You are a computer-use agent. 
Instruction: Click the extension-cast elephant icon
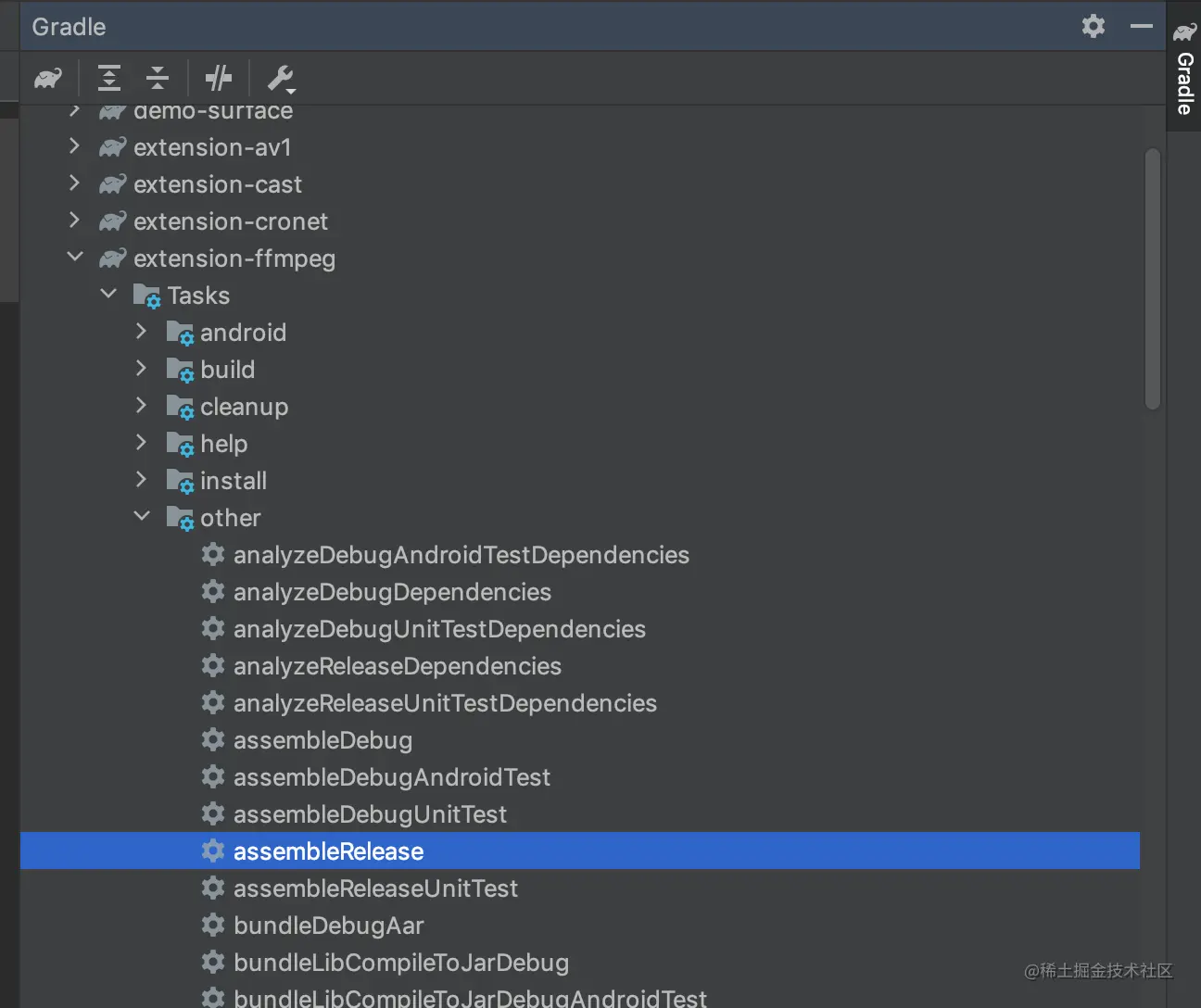[112, 184]
